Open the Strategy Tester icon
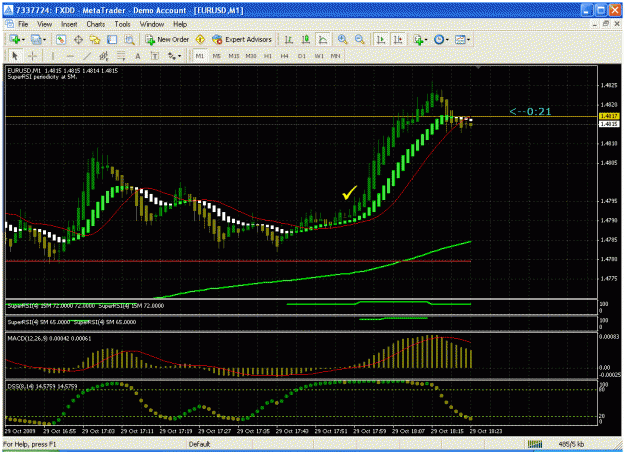Viewport: 625px width, 452px height. (x=129, y=39)
